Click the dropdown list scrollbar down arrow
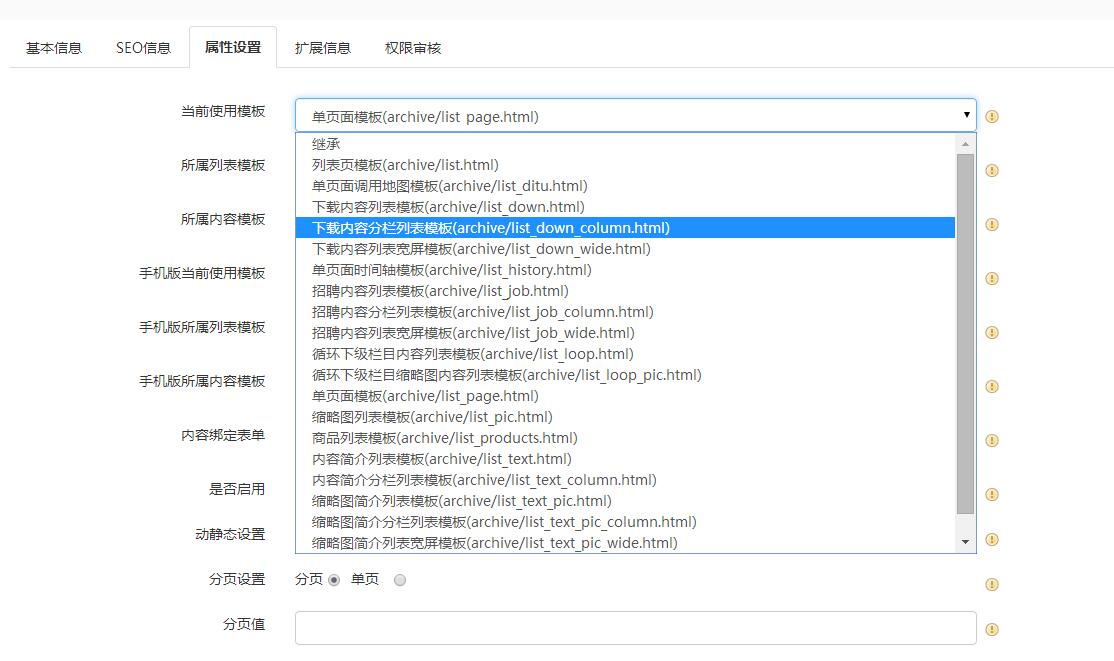Viewport: 1114px width, 661px height. 965,542
